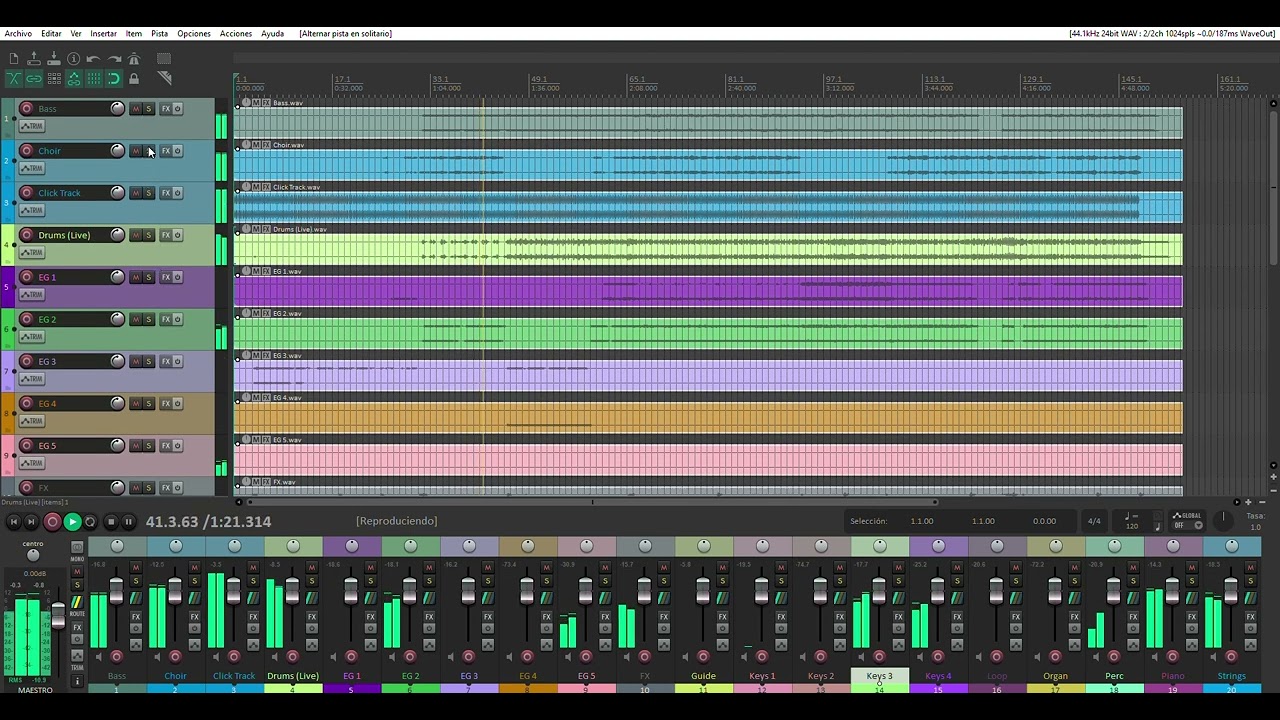Screen dimensions: 1280x720
Task: Click the master channel volume fader
Action: click(x=58, y=616)
